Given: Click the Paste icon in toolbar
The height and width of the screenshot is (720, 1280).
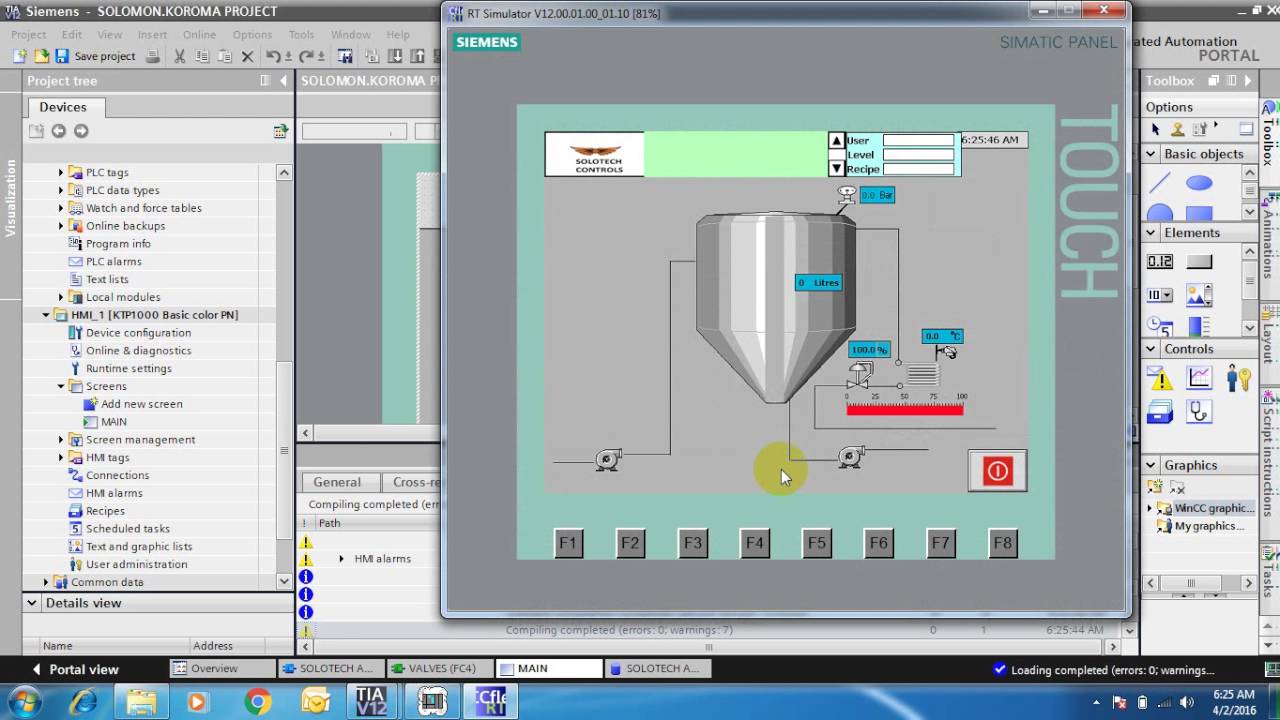Looking at the screenshot, I should click(224, 56).
